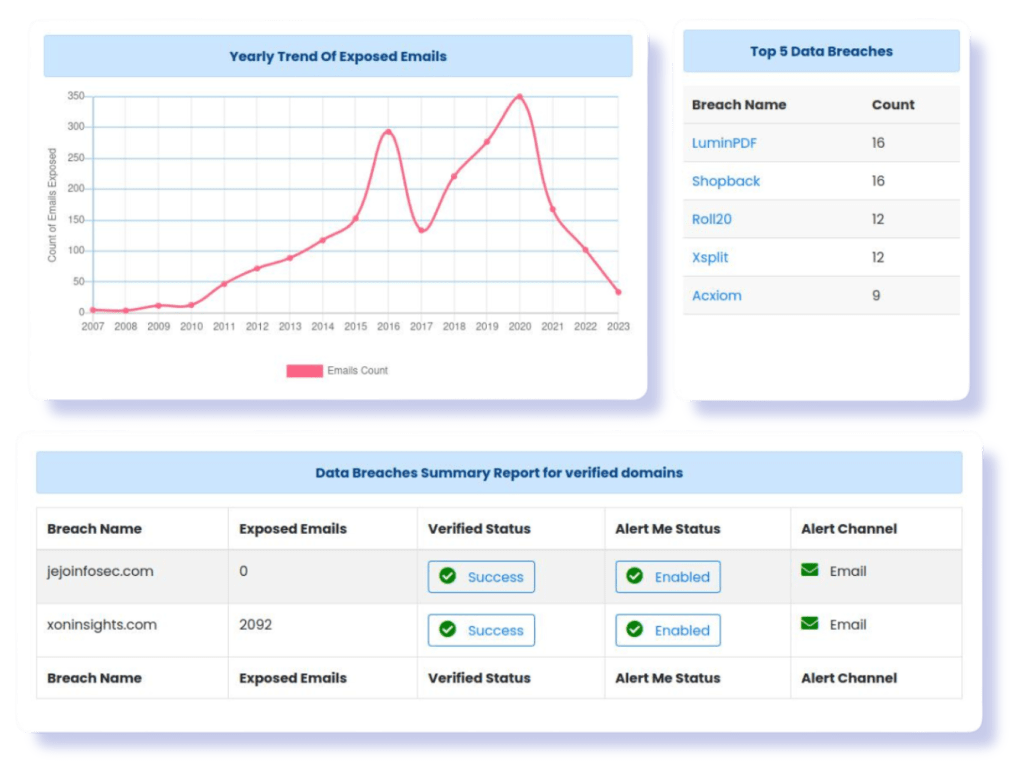This screenshot has width=1024, height=781.
Task: Open the Roll20 breach link
Action: (712, 219)
